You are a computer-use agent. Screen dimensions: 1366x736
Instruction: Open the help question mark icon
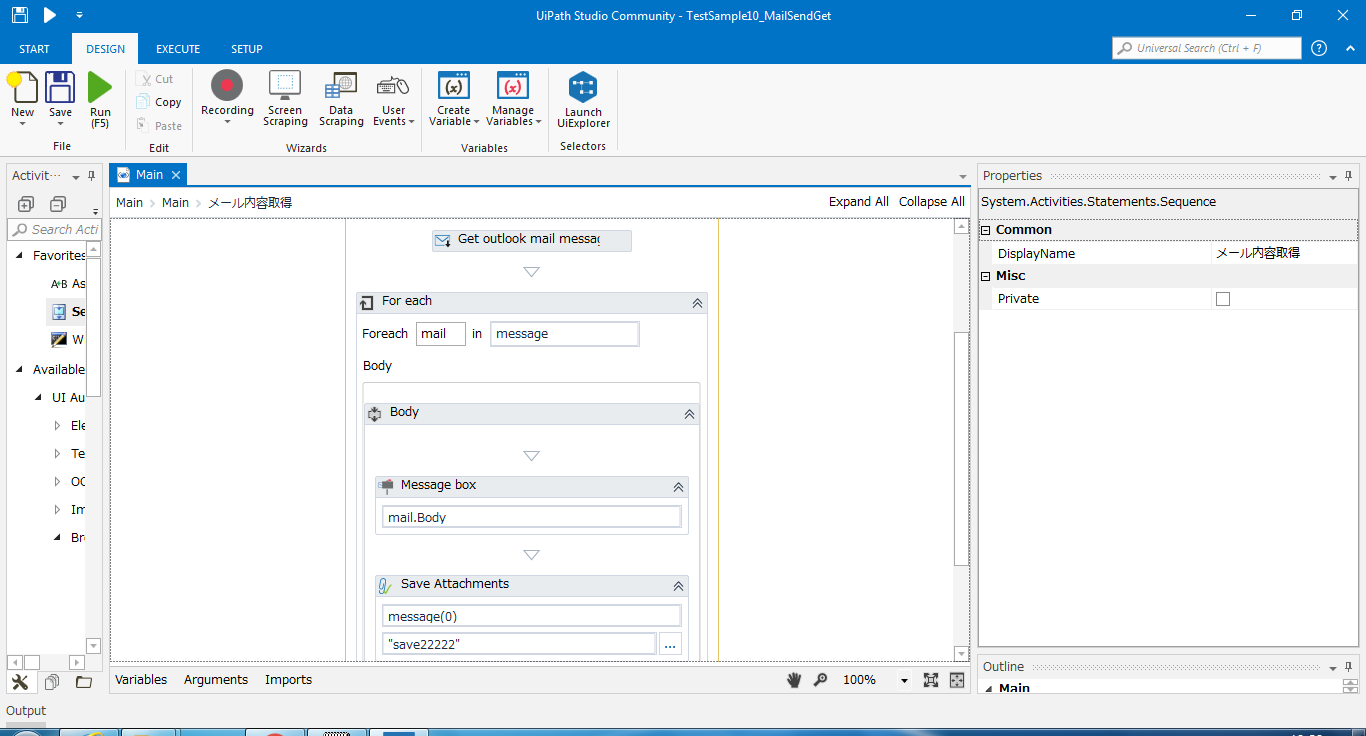(1319, 48)
